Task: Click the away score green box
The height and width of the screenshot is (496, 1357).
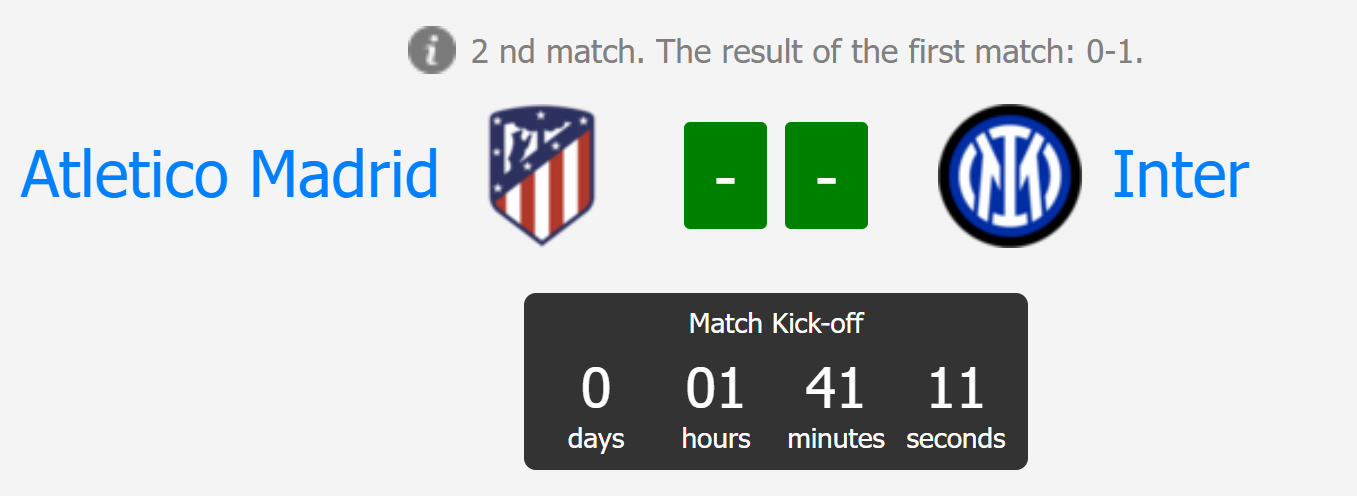Action: point(826,175)
